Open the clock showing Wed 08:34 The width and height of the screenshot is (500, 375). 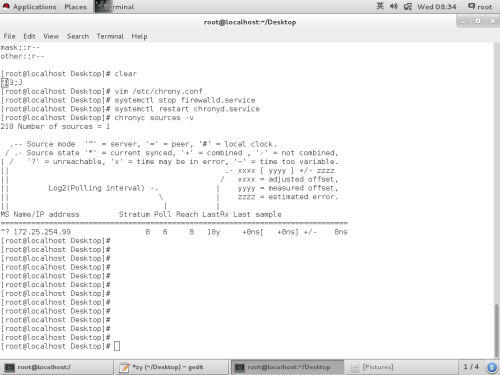coord(437,7)
